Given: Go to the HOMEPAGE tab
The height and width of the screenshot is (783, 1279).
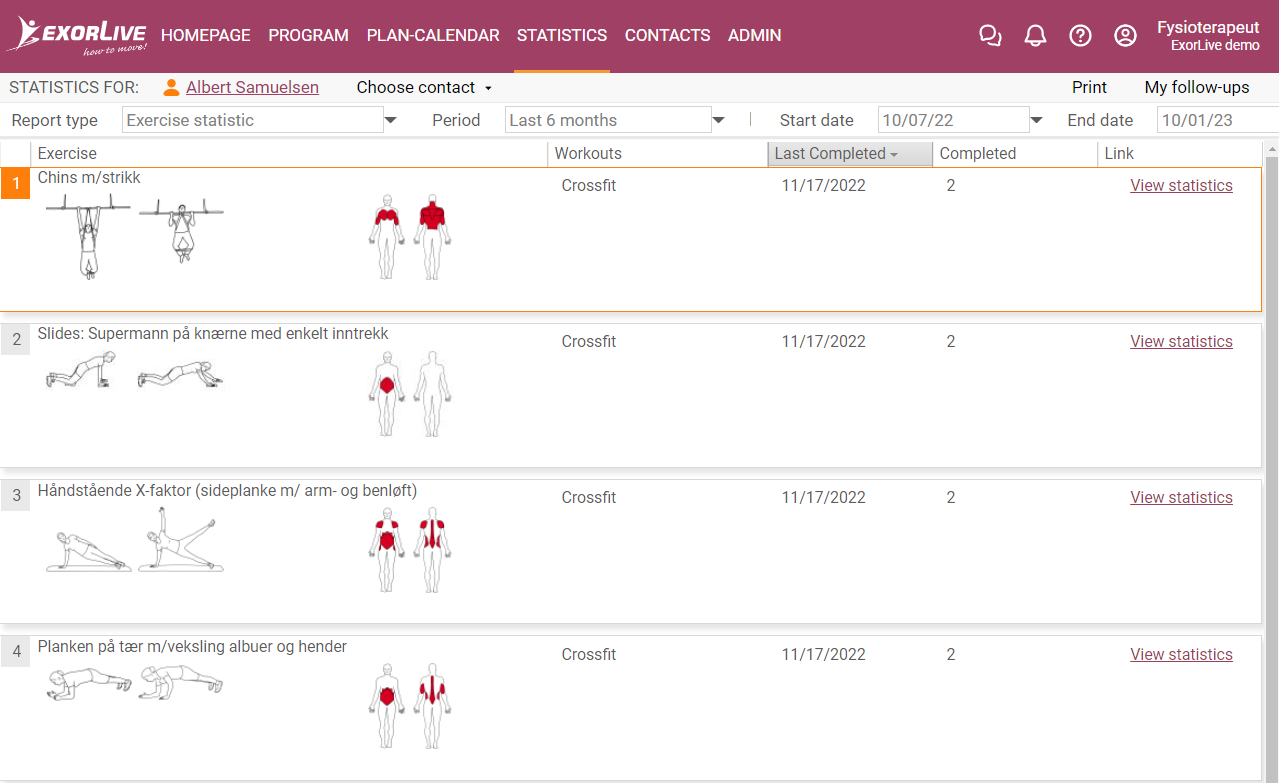Looking at the screenshot, I should pos(205,35).
